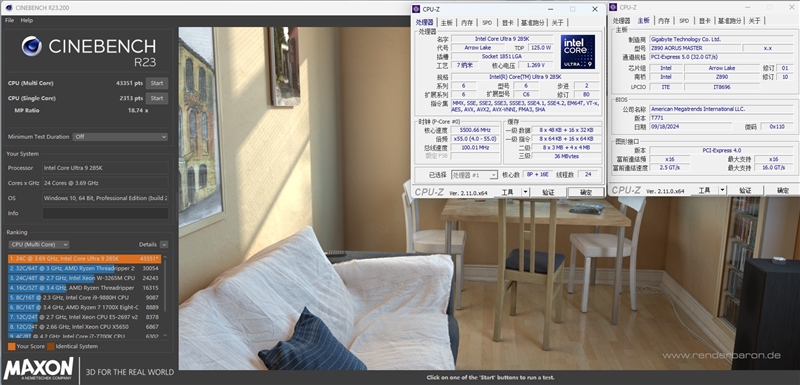Click the back CPU-Z mainboard window title icon
Screen dimensions: 800x385
click(614, 7)
